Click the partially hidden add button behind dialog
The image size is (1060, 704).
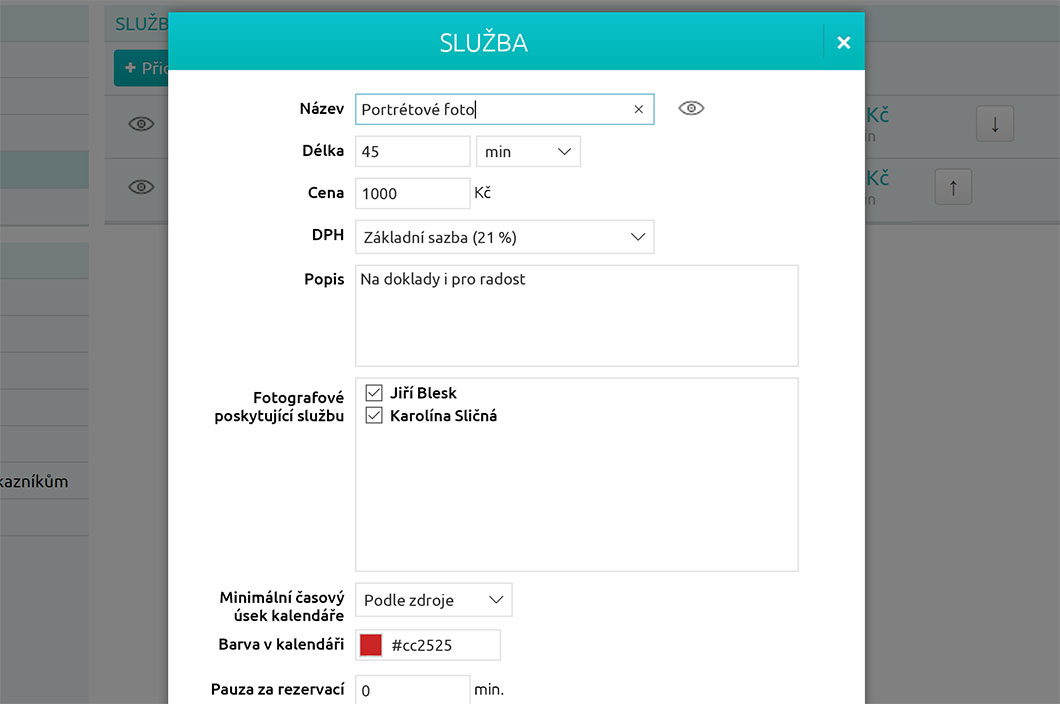141,69
